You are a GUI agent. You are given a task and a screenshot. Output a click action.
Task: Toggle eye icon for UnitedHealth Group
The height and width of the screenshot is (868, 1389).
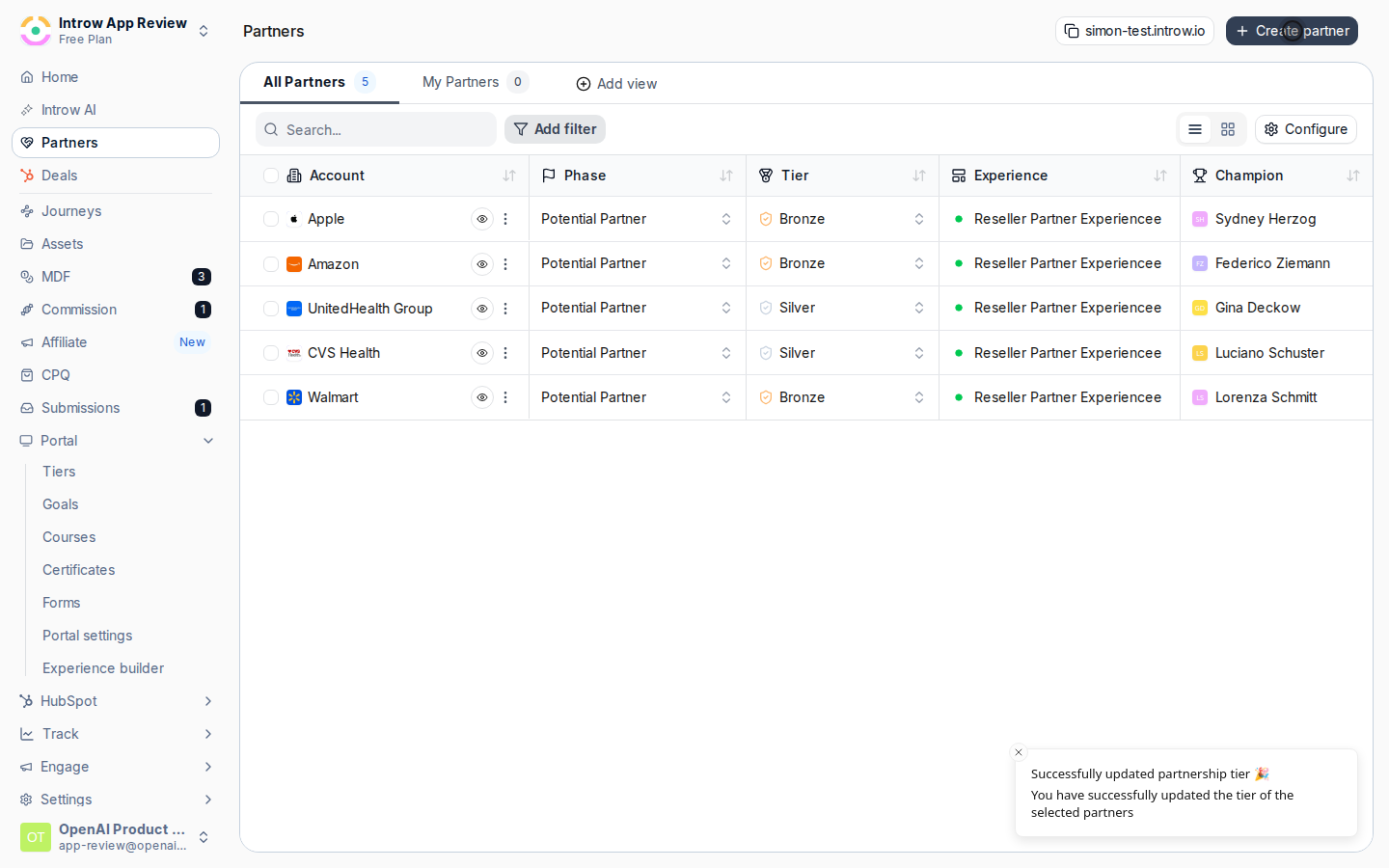pyautogui.click(x=482, y=309)
